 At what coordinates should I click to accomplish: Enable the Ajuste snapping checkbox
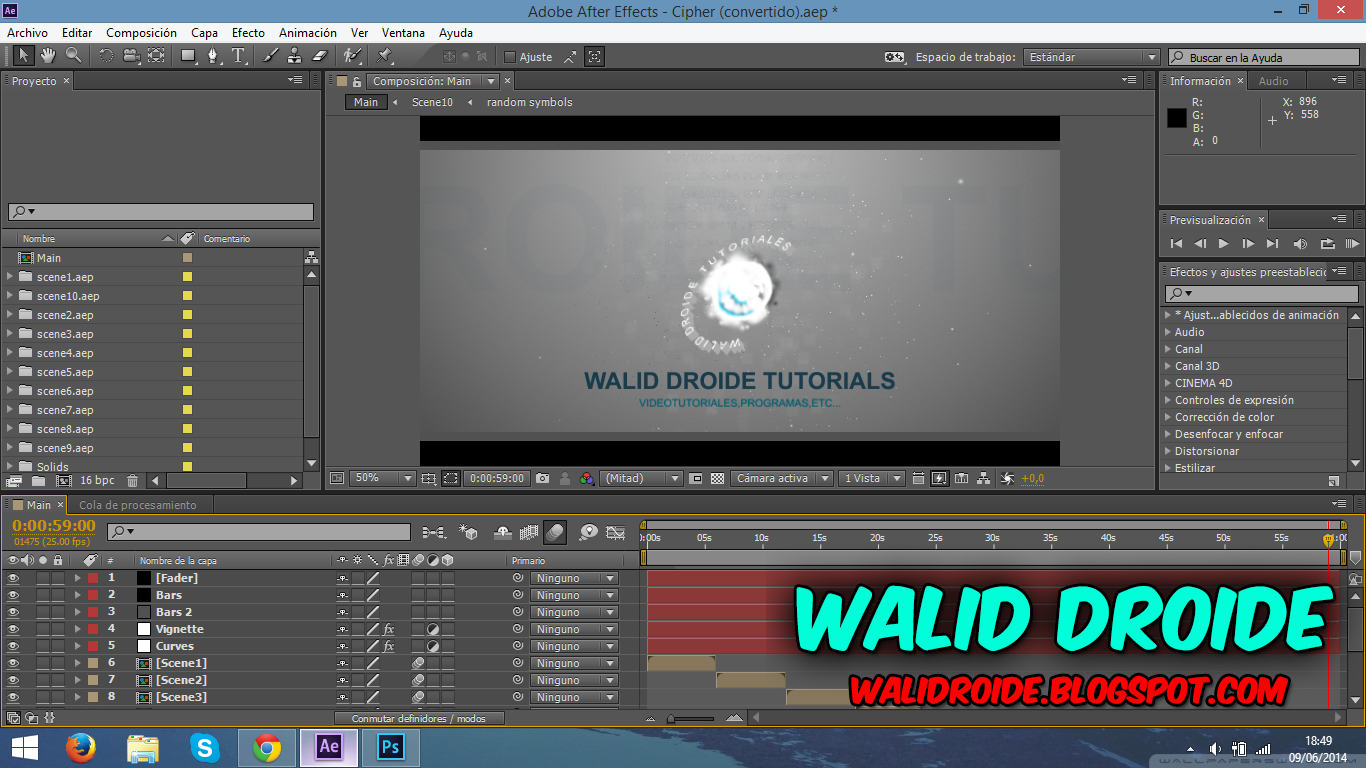pyautogui.click(x=510, y=57)
